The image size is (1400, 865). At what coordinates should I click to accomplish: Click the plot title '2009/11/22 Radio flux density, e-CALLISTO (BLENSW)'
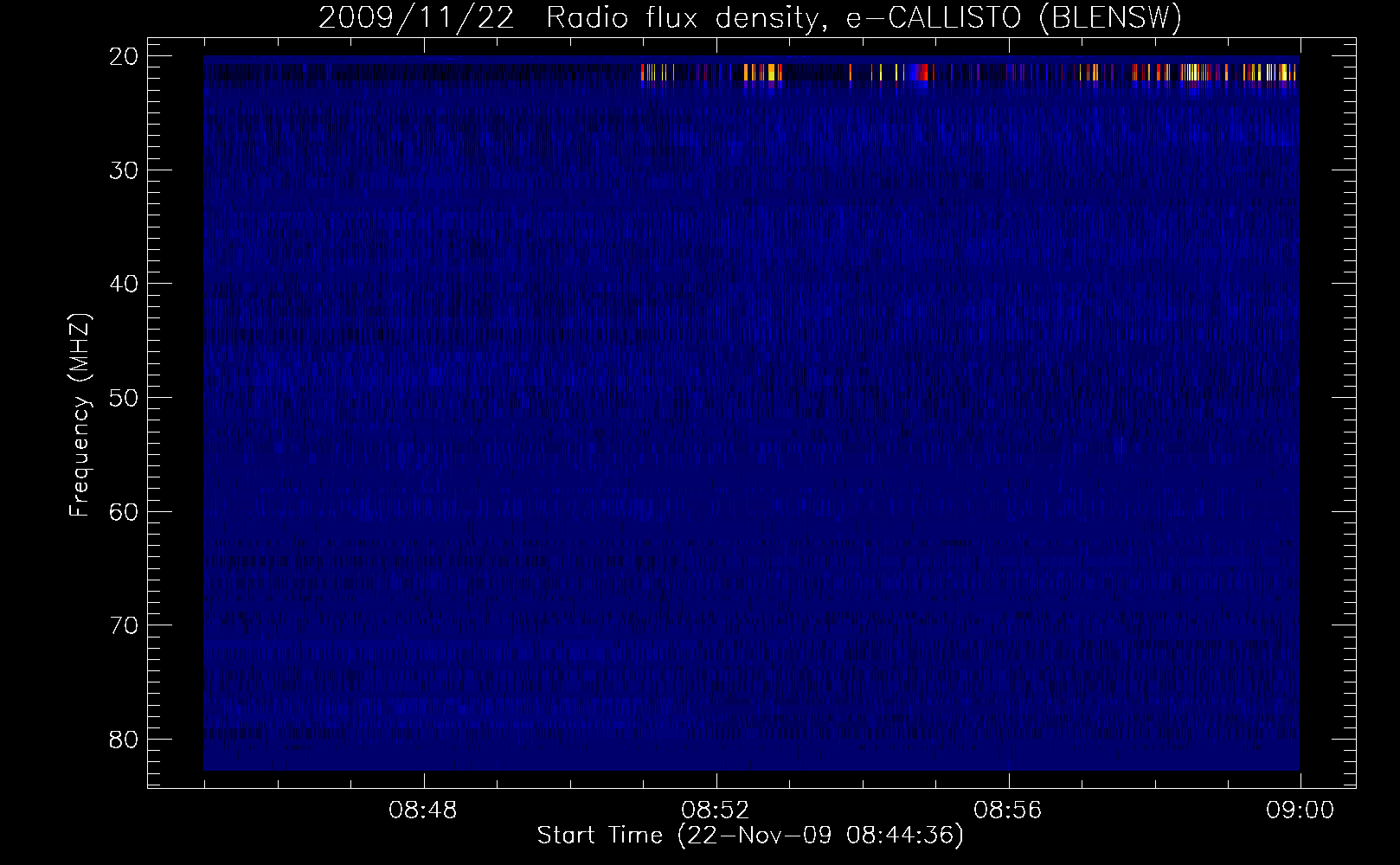[x=750, y=18]
